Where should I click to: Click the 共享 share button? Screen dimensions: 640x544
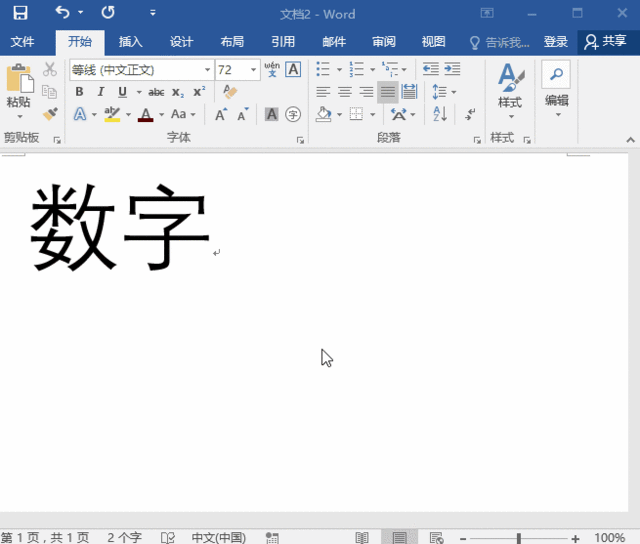click(x=606, y=42)
